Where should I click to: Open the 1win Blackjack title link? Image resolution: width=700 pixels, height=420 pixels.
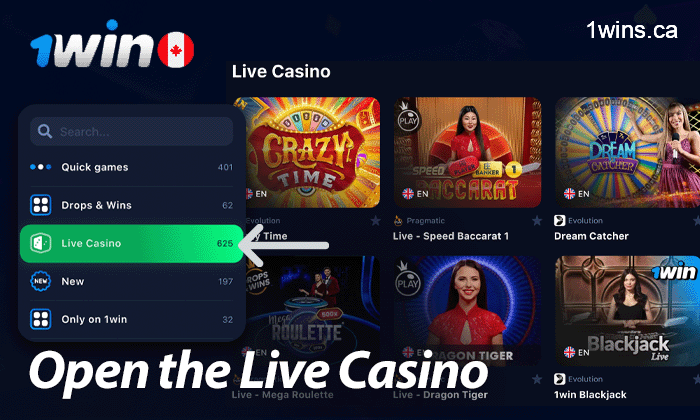point(590,395)
